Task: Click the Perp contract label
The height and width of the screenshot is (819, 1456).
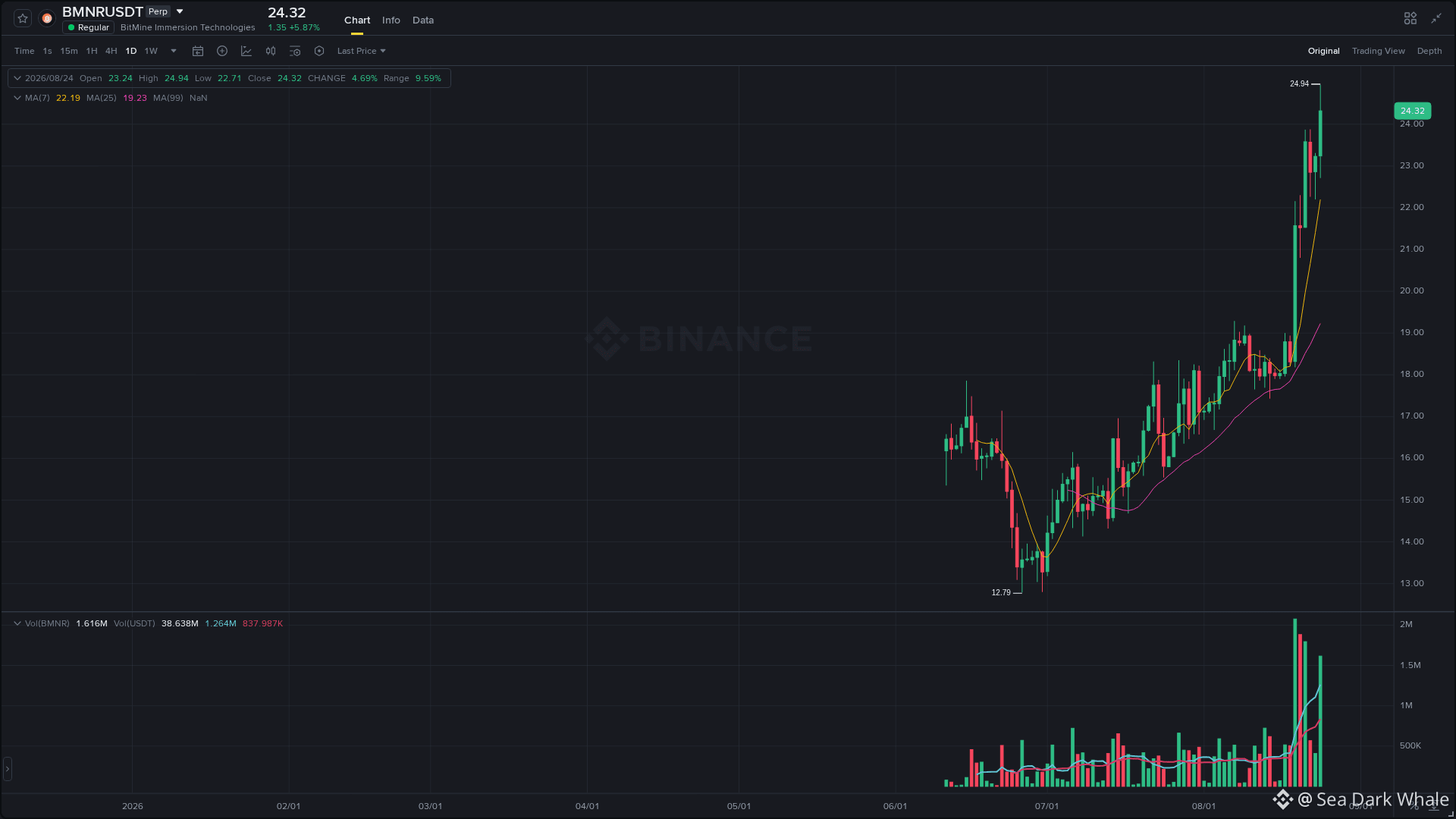Action: [158, 11]
